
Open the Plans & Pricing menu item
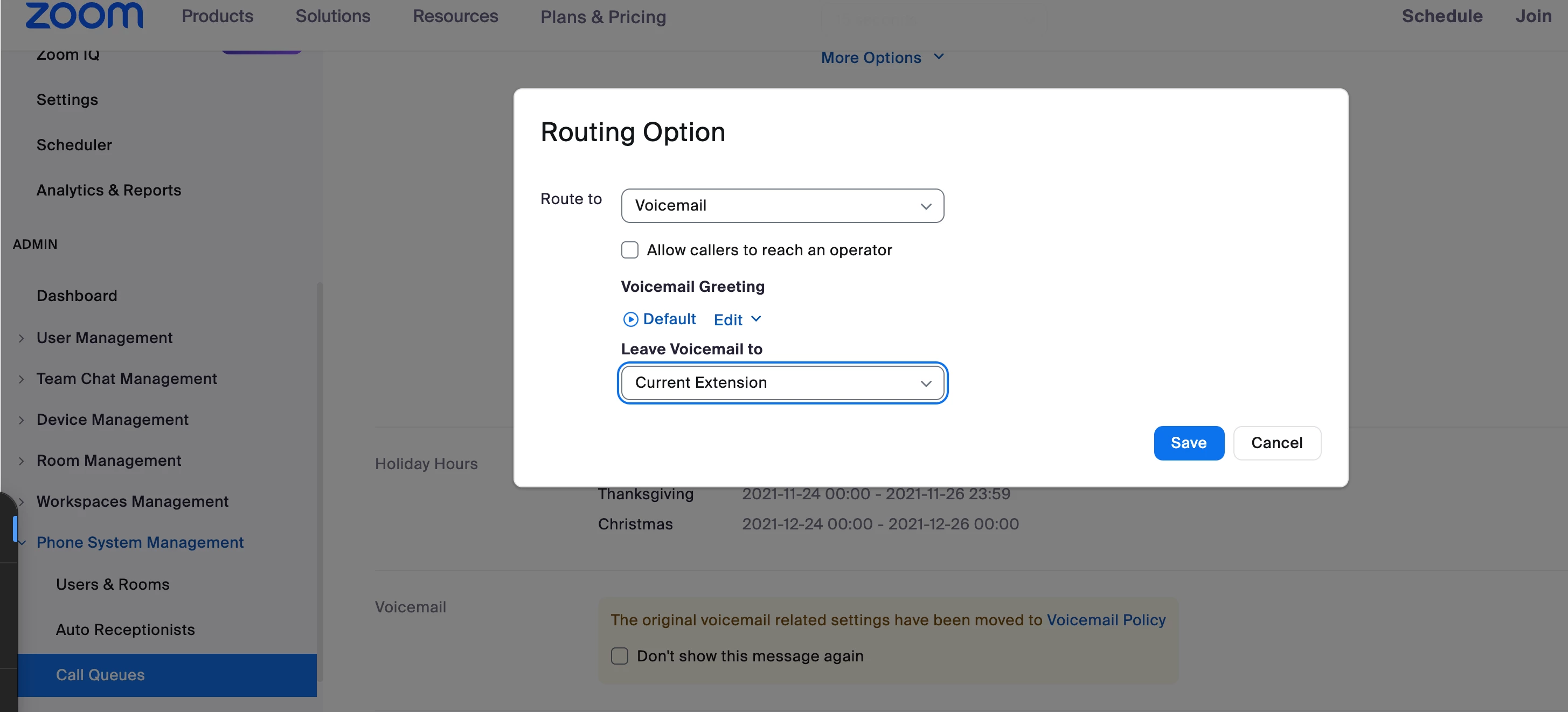tap(602, 17)
